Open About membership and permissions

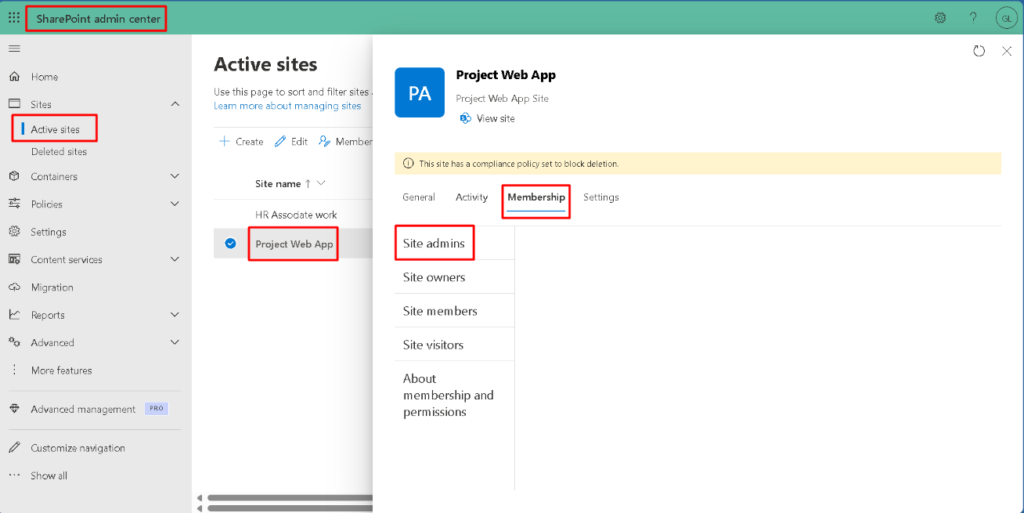click(448, 395)
